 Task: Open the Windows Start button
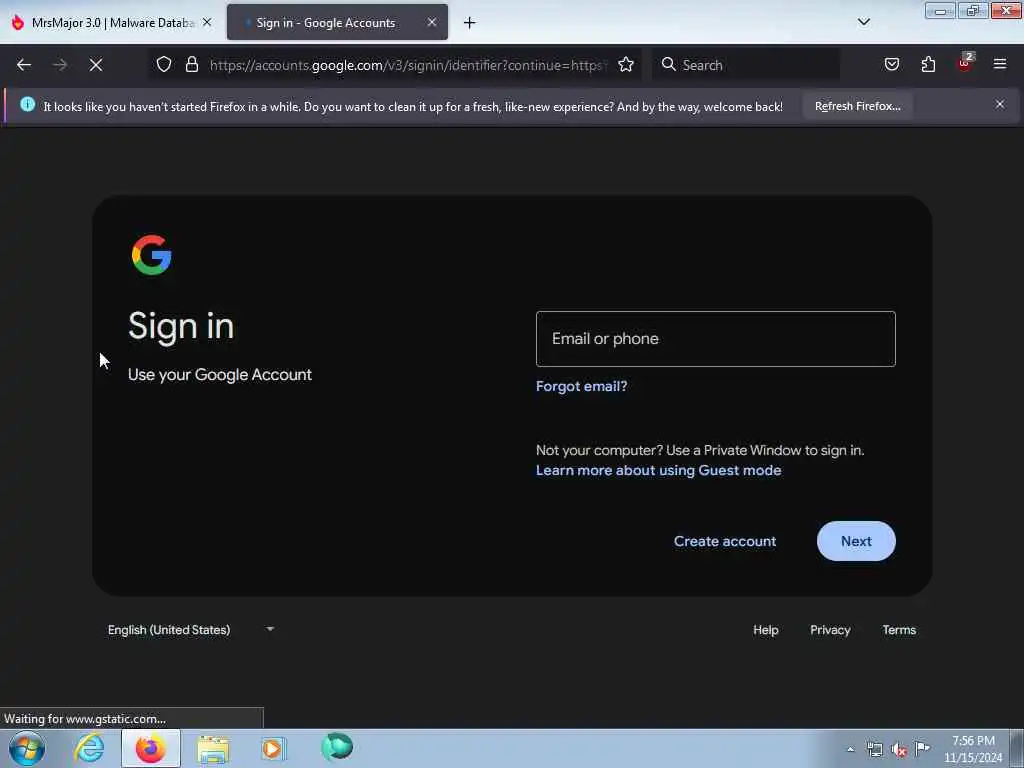tap(27, 748)
